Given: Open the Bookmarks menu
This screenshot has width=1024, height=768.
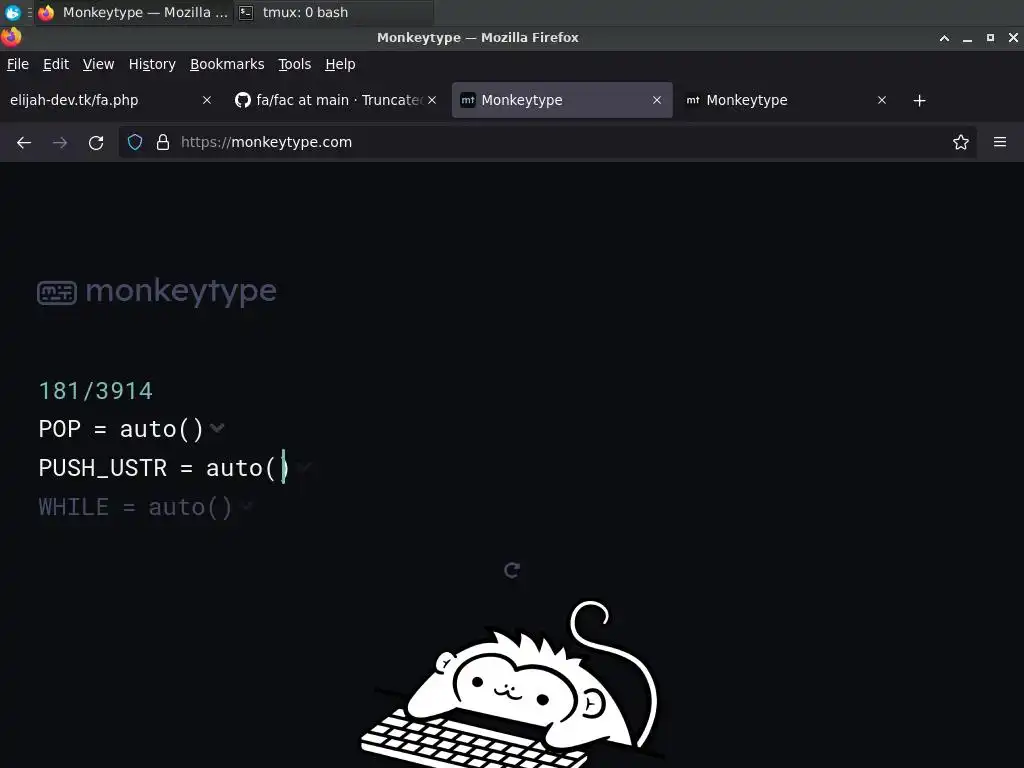Looking at the screenshot, I should point(227,64).
